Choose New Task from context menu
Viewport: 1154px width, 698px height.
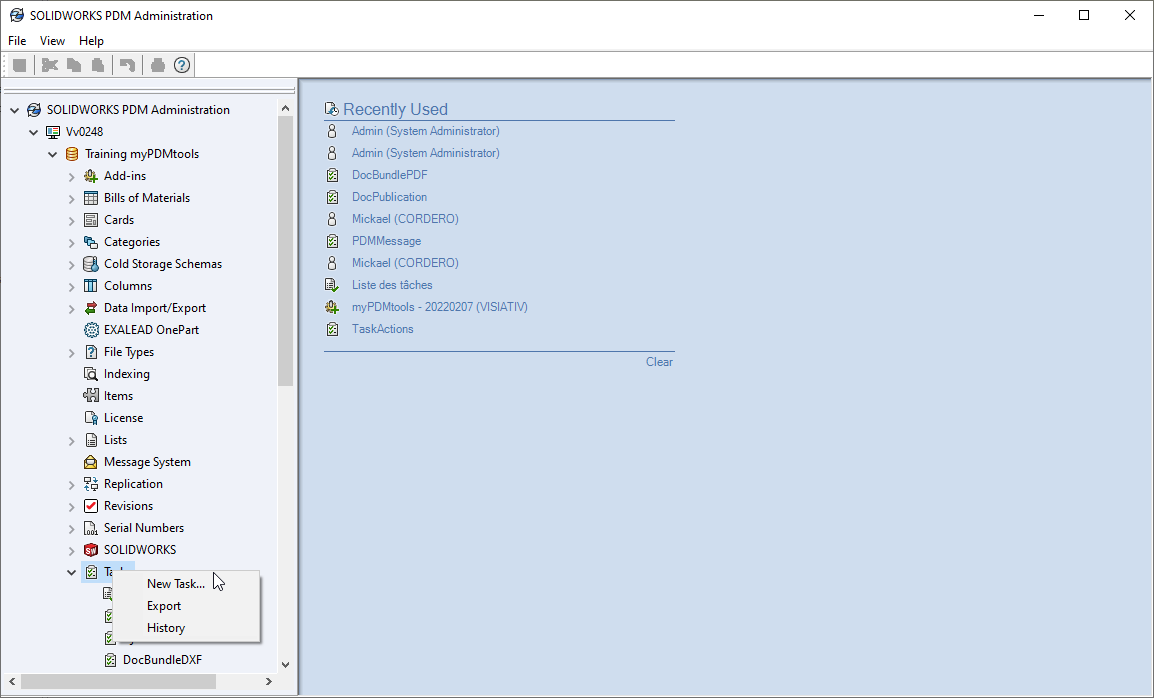[x=175, y=584]
